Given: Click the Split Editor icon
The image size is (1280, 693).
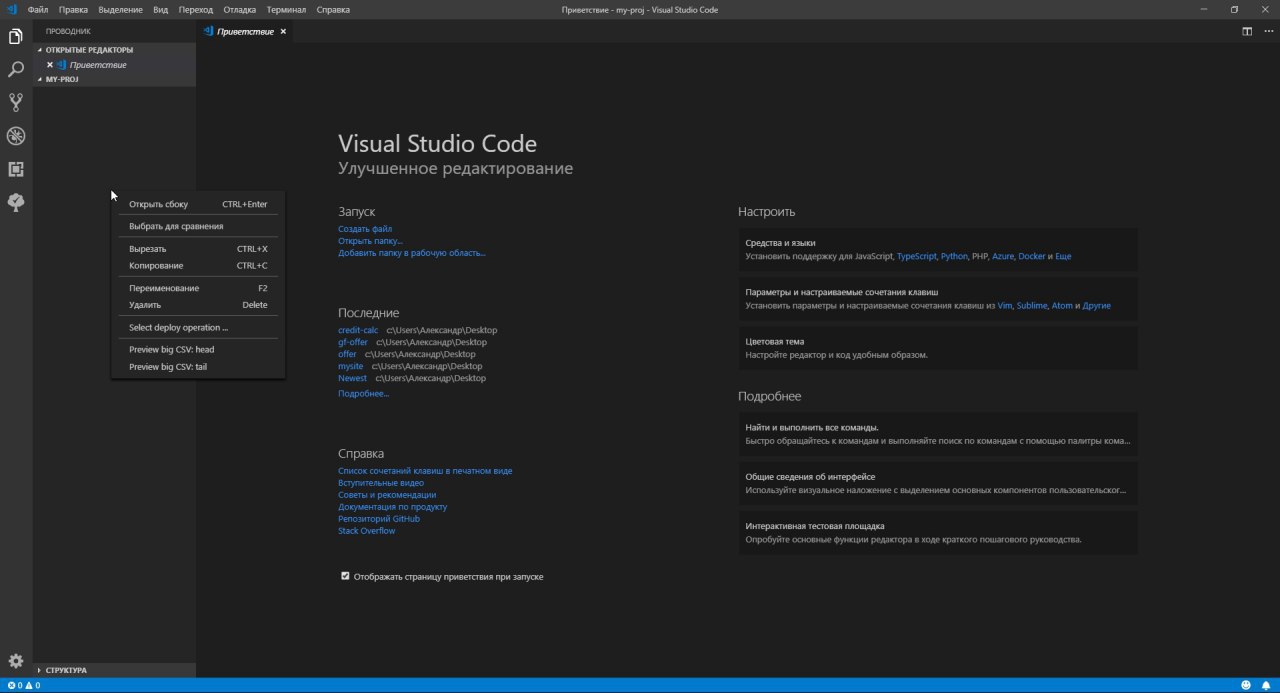Looking at the screenshot, I should pyautogui.click(x=1247, y=31).
